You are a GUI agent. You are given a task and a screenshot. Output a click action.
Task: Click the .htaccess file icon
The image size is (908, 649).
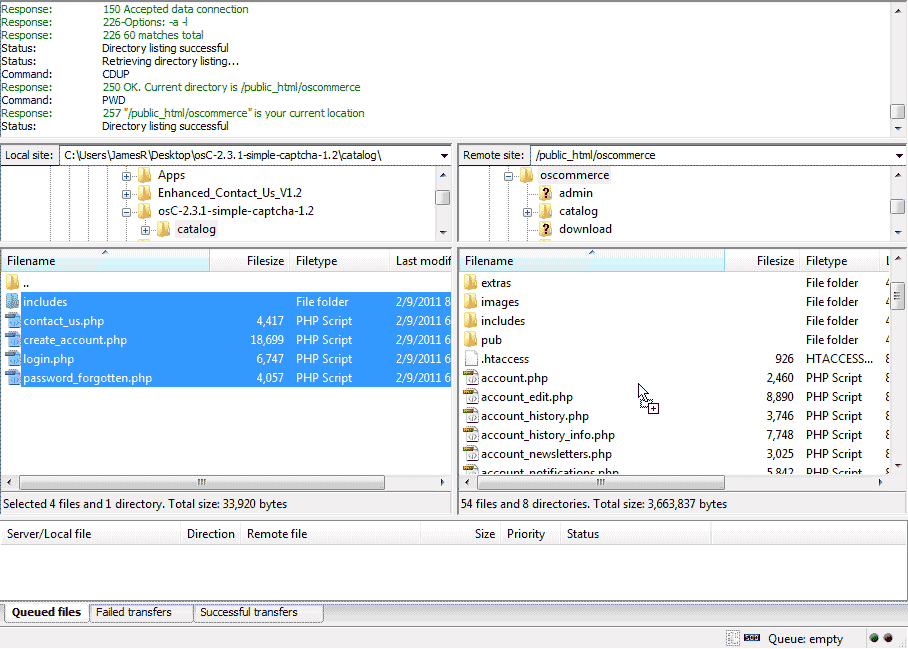tap(471, 359)
